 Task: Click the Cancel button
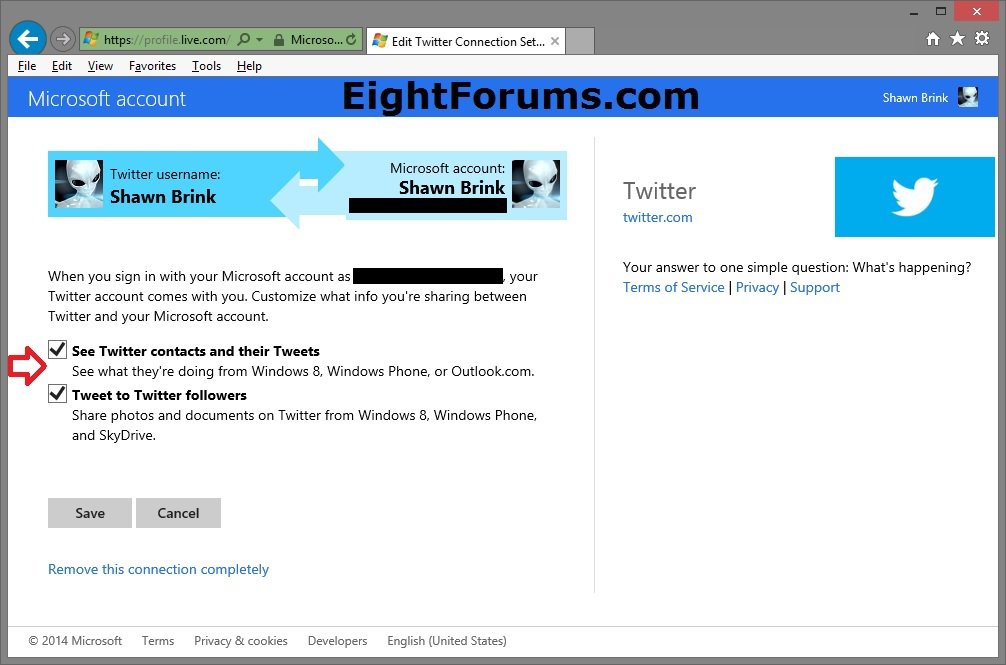[178, 513]
